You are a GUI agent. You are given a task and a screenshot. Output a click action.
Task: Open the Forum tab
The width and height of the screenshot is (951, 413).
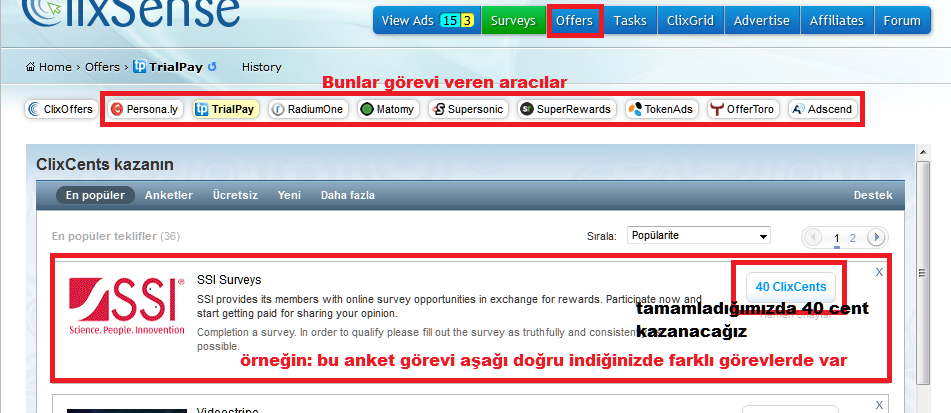point(902,21)
